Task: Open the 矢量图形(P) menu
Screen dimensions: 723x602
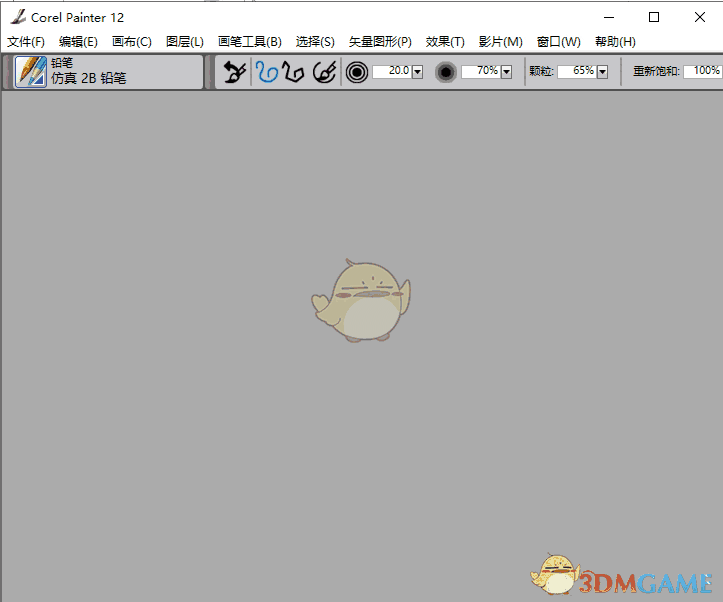Action: click(x=380, y=42)
